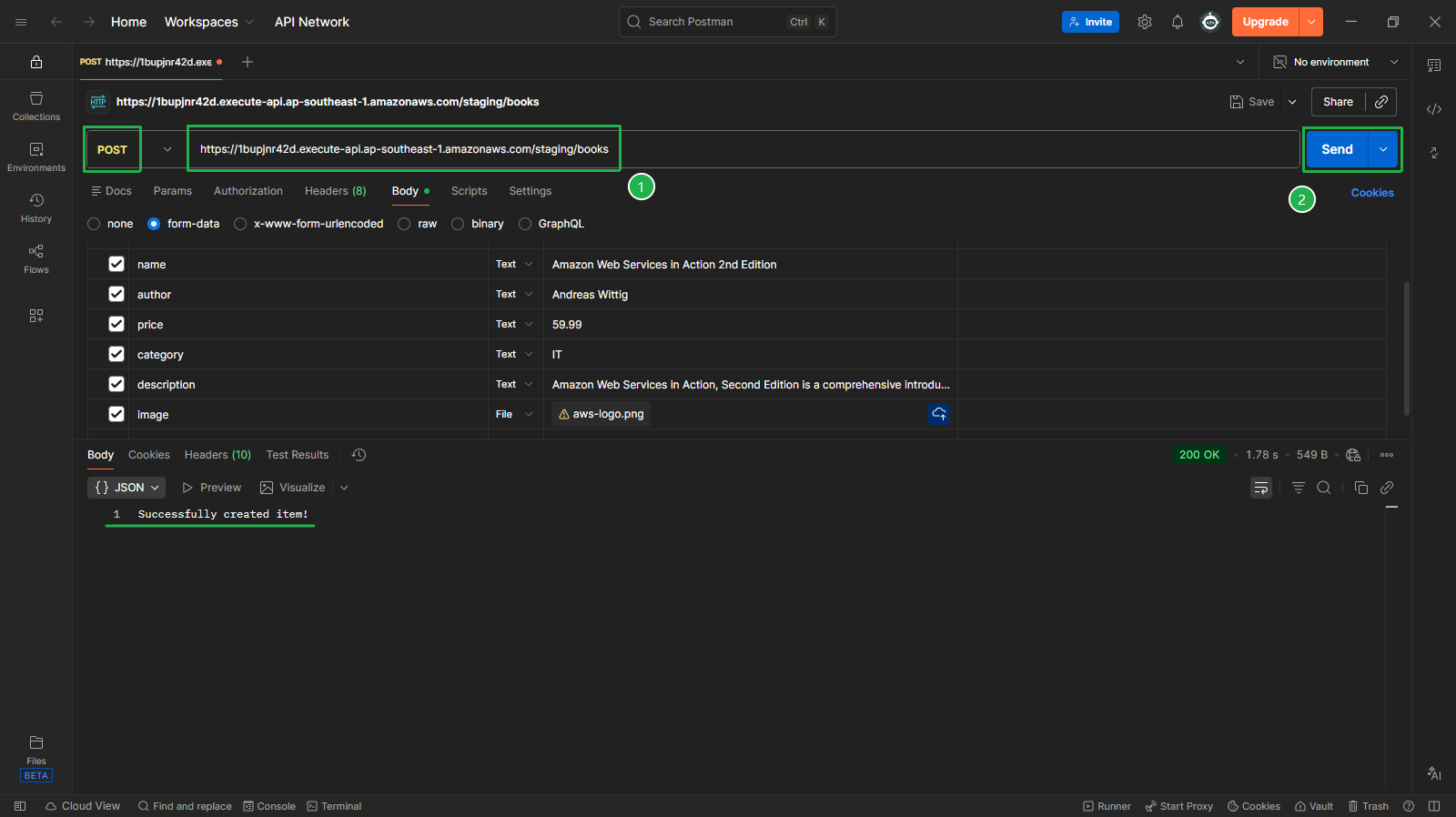Screen dimensions: 1456x817
Task: Click the Send button
Action: [x=1338, y=149]
